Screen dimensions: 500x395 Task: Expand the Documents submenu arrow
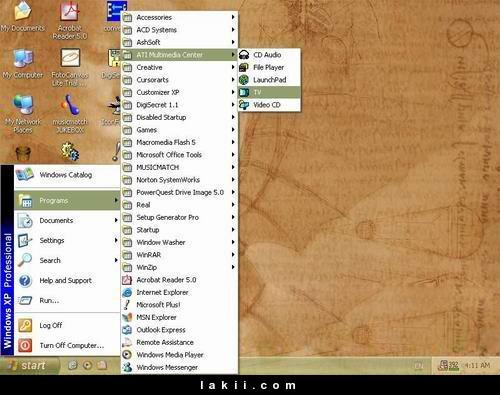click(x=116, y=220)
